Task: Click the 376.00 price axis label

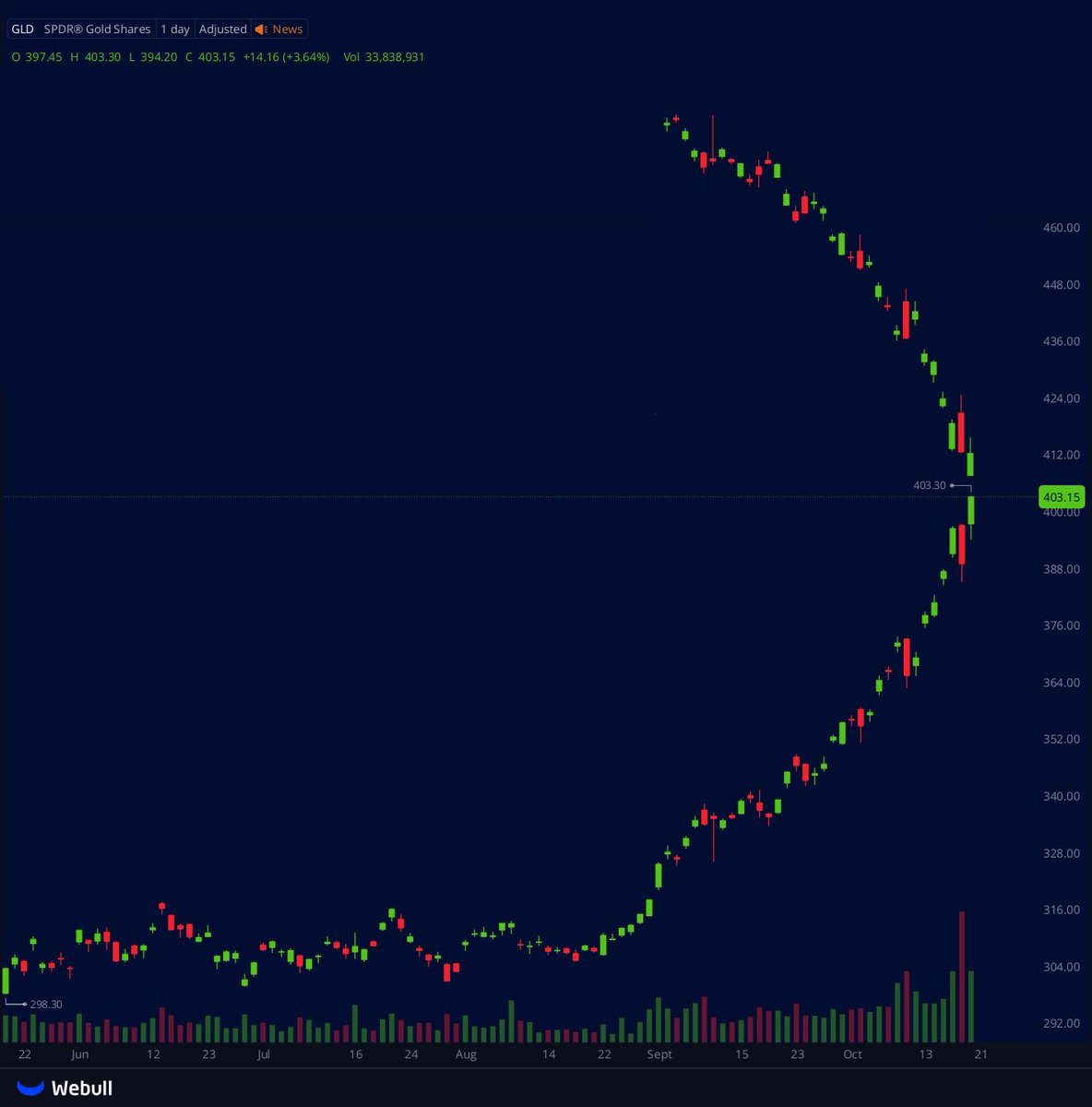Action: pyautogui.click(x=1061, y=625)
